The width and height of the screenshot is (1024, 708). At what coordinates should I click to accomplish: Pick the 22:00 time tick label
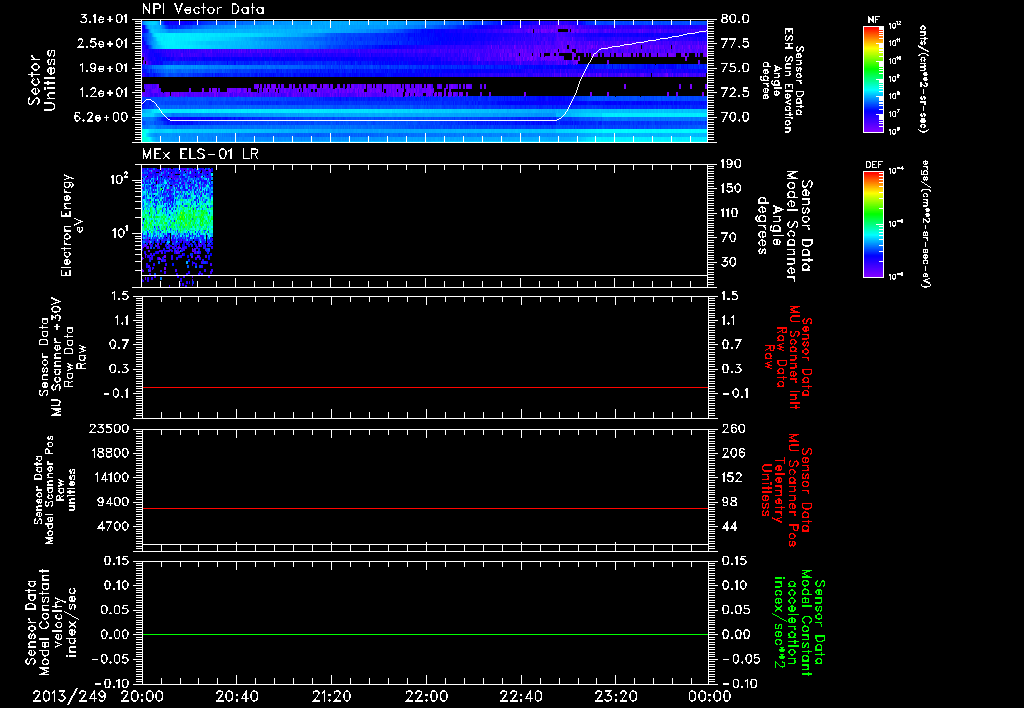click(x=426, y=695)
